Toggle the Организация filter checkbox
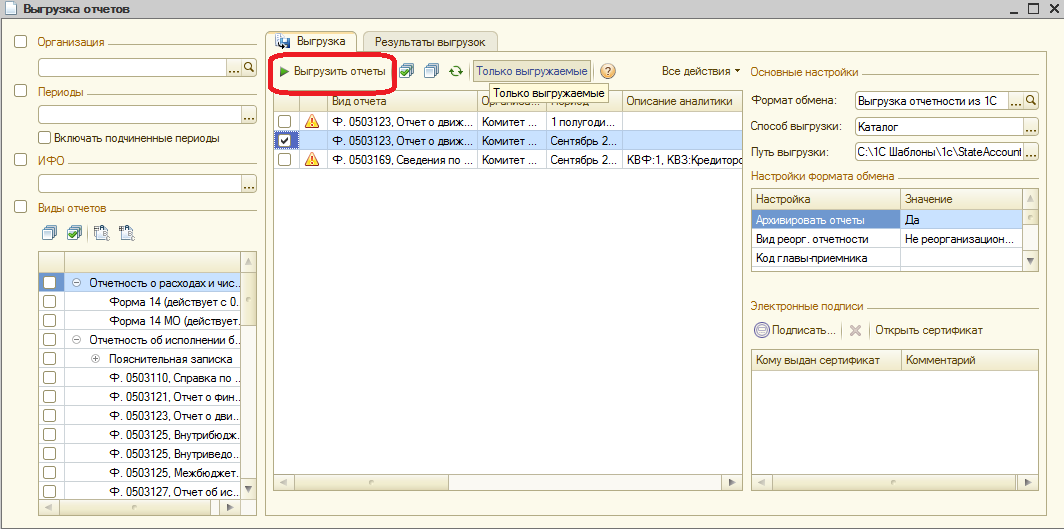This screenshot has width=1064, height=529. [x=21, y=42]
